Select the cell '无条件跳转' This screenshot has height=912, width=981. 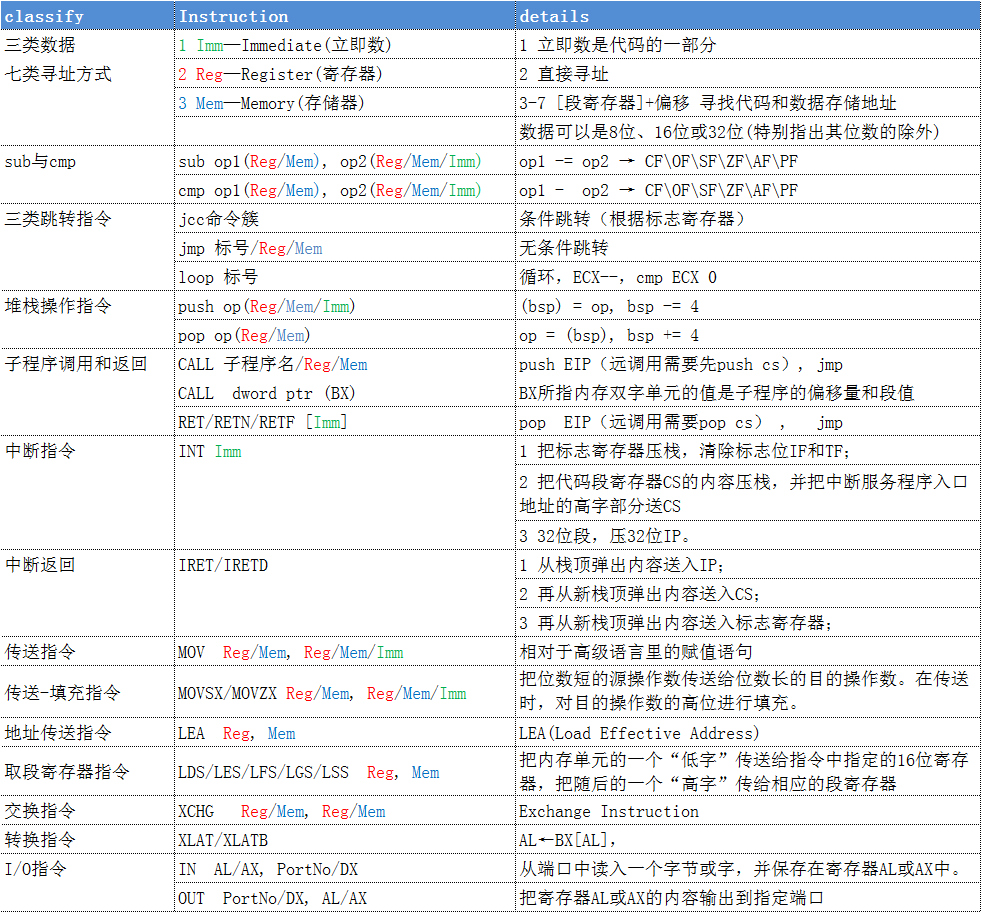[x=748, y=248]
